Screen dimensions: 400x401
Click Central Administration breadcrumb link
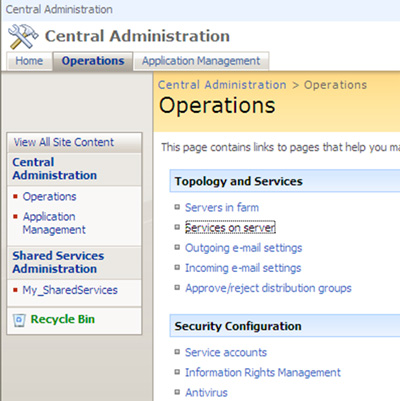click(x=222, y=85)
